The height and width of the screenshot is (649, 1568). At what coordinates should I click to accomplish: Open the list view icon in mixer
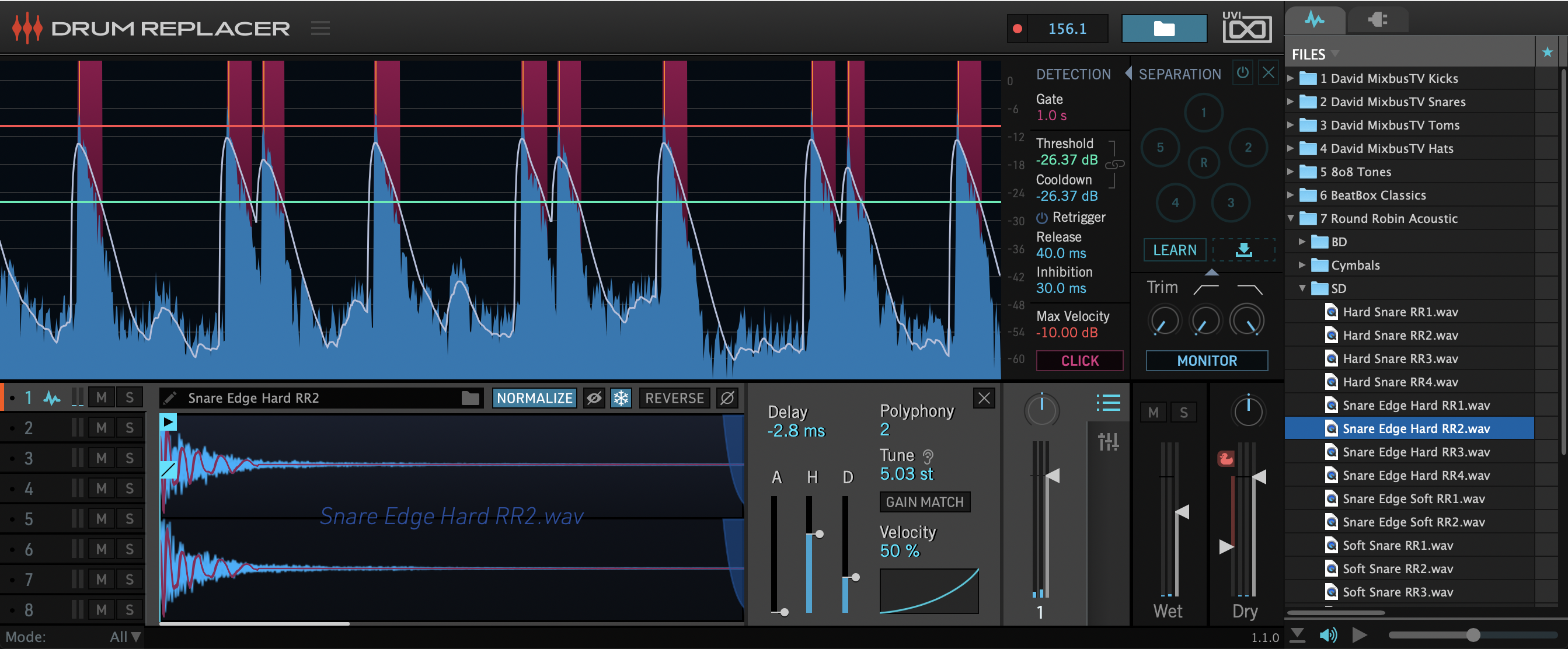point(1108,403)
